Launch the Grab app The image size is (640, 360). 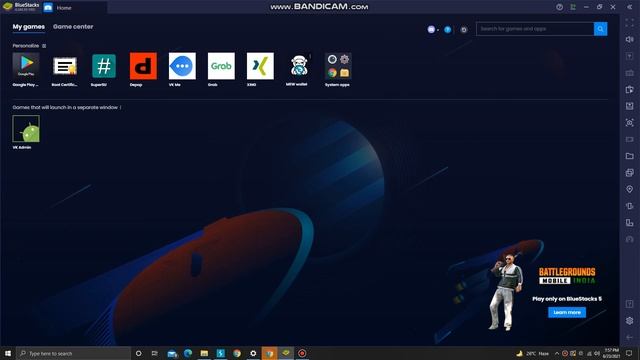coord(221,66)
